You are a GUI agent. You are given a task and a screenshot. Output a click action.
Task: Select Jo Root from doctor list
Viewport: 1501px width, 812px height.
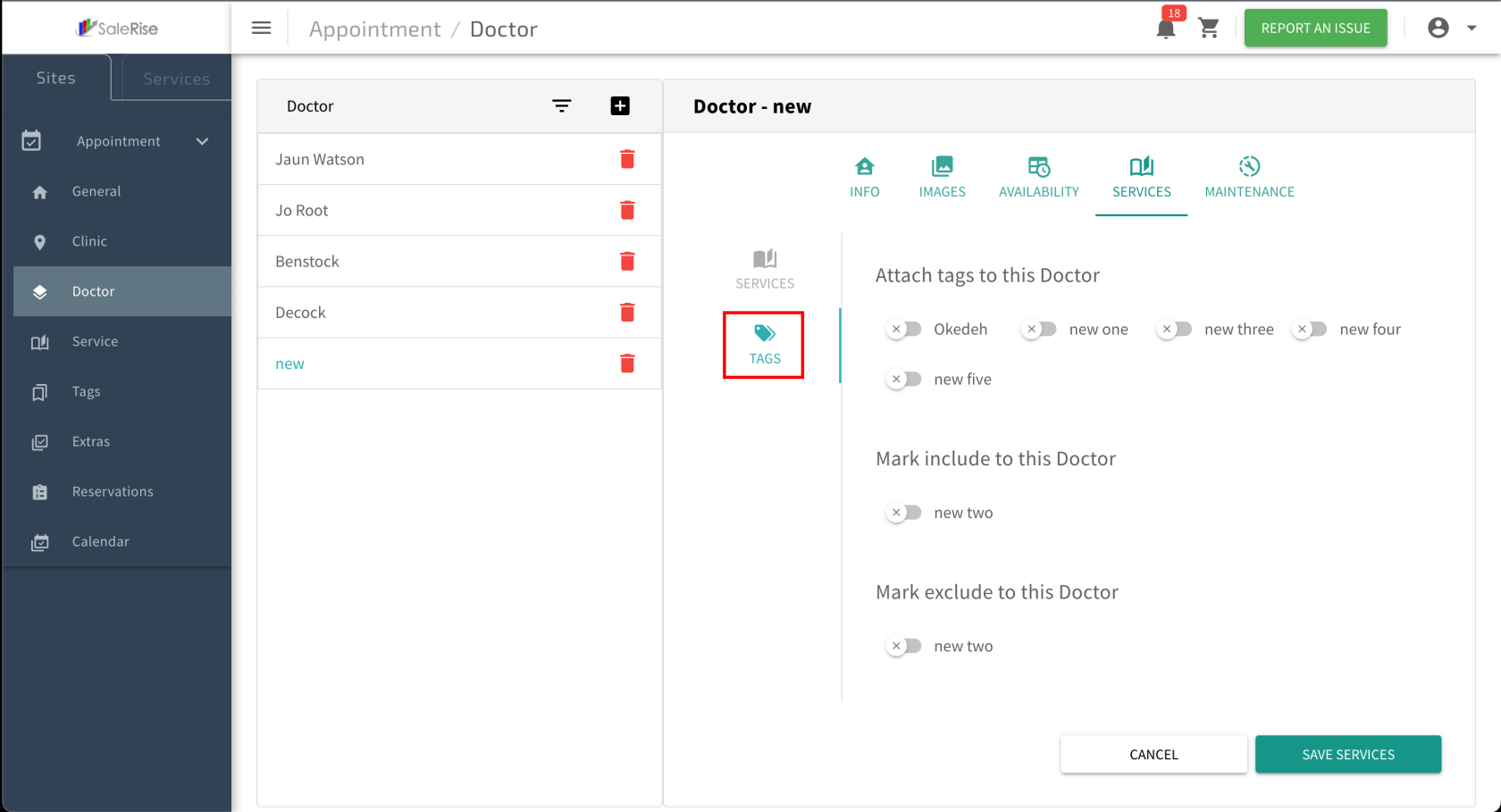tap(302, 211)
